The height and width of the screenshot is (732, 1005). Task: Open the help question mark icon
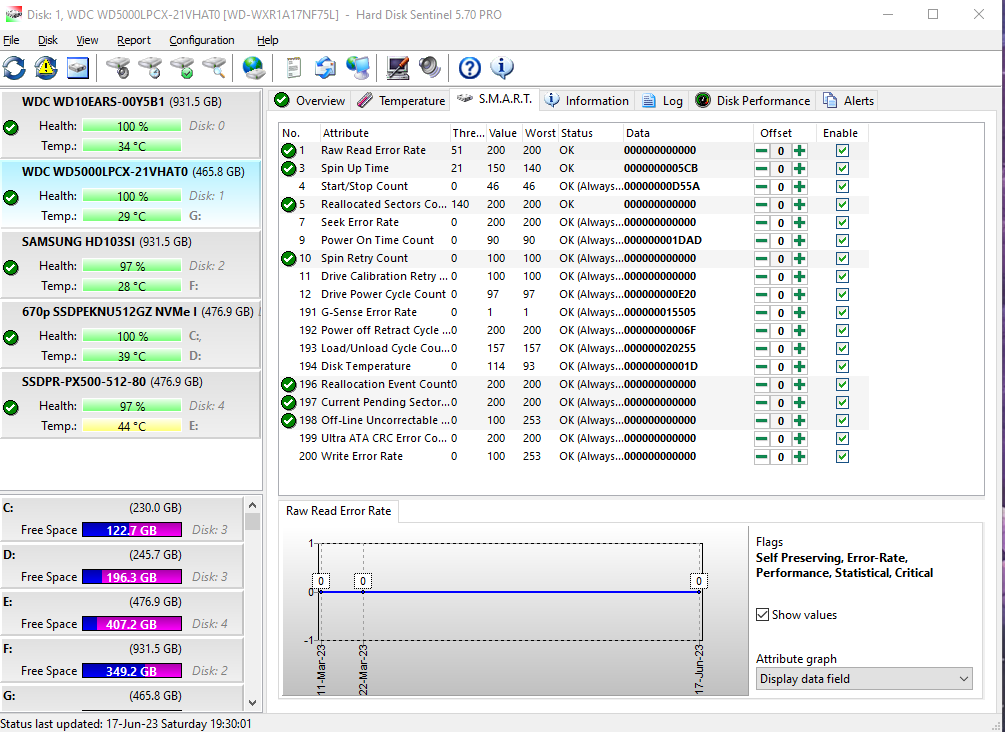point(470,67)
